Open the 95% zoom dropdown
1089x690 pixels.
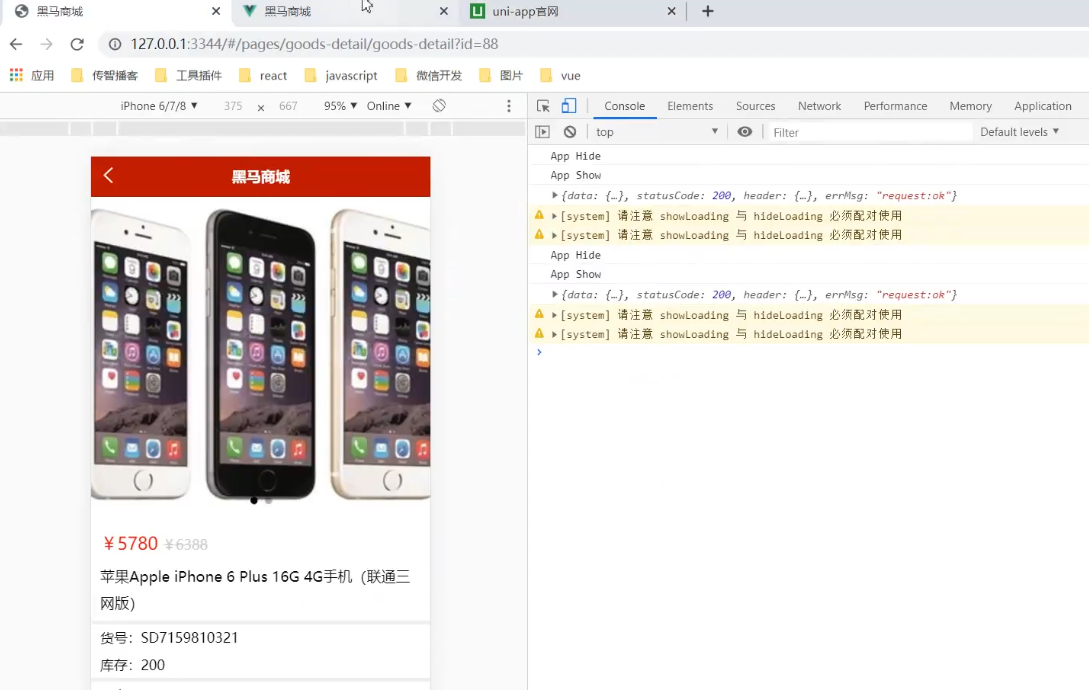point(340,106)
